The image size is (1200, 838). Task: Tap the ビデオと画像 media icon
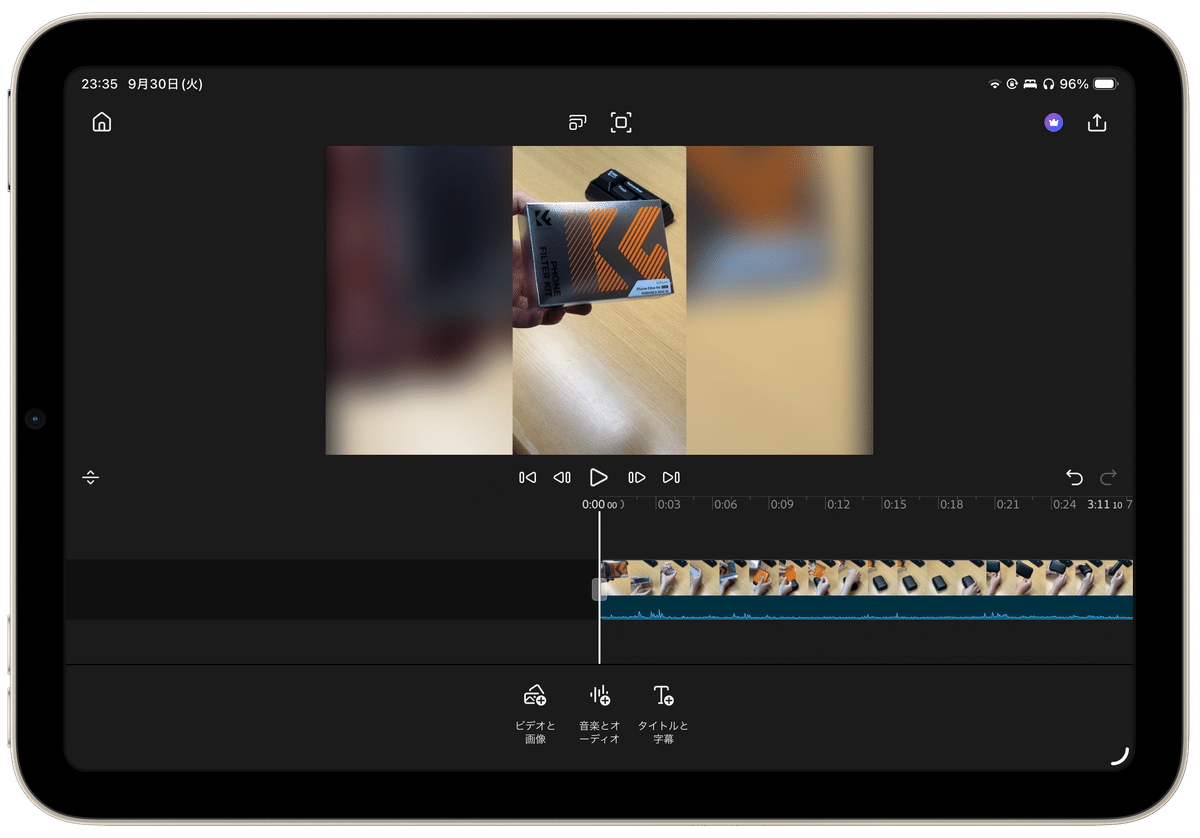pos(535,693)
